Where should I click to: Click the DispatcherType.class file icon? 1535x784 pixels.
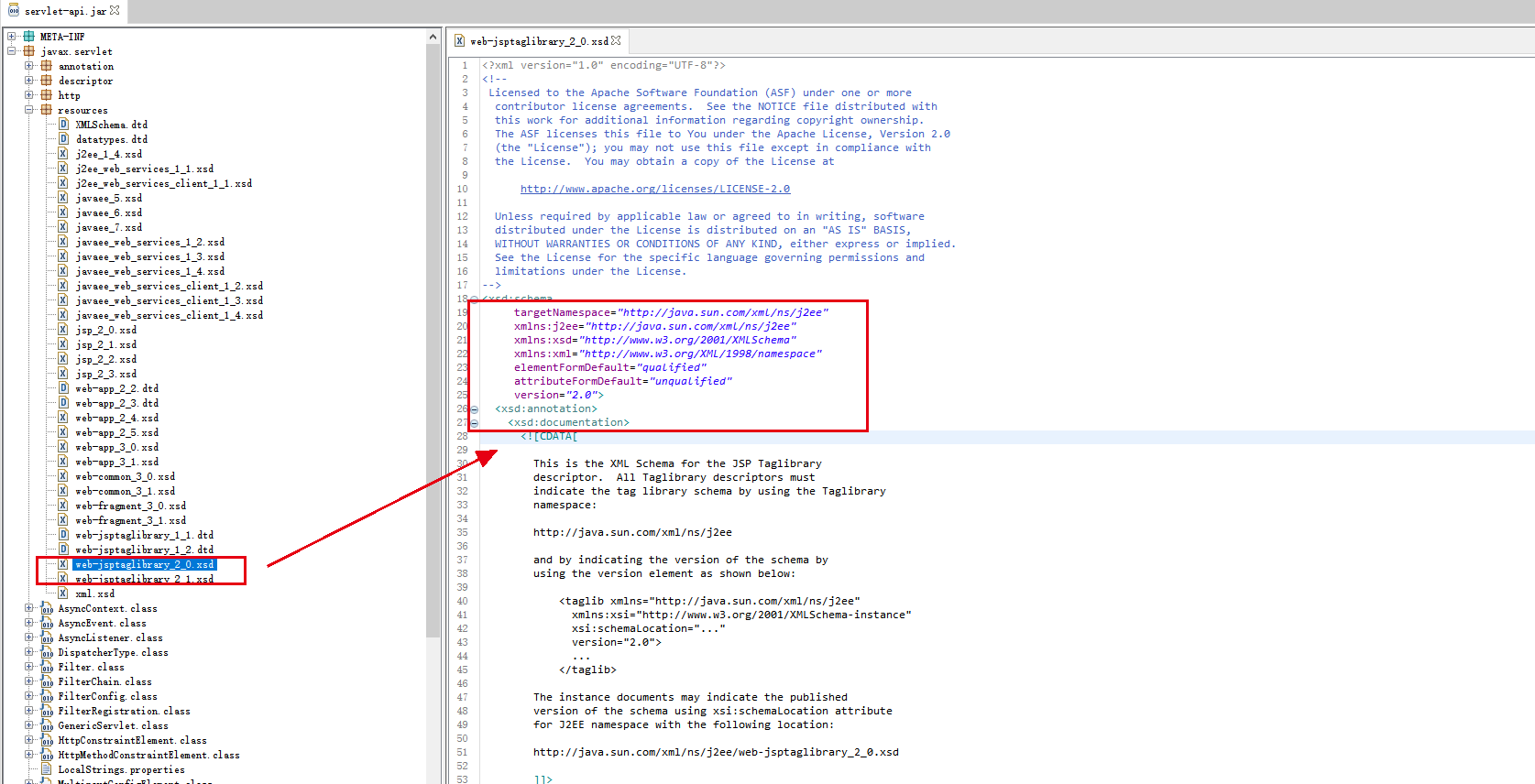(x=47, y=652)
